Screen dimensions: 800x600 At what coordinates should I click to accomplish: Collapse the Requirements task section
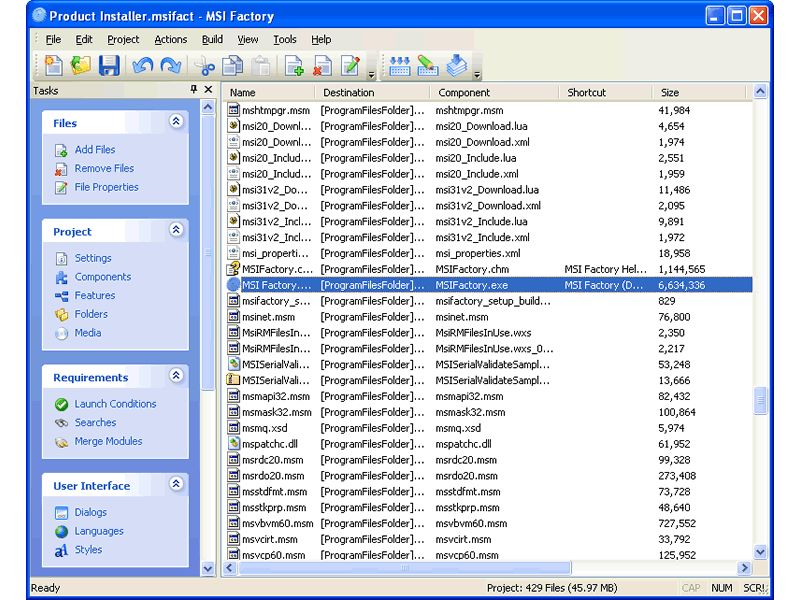(176, 376)
